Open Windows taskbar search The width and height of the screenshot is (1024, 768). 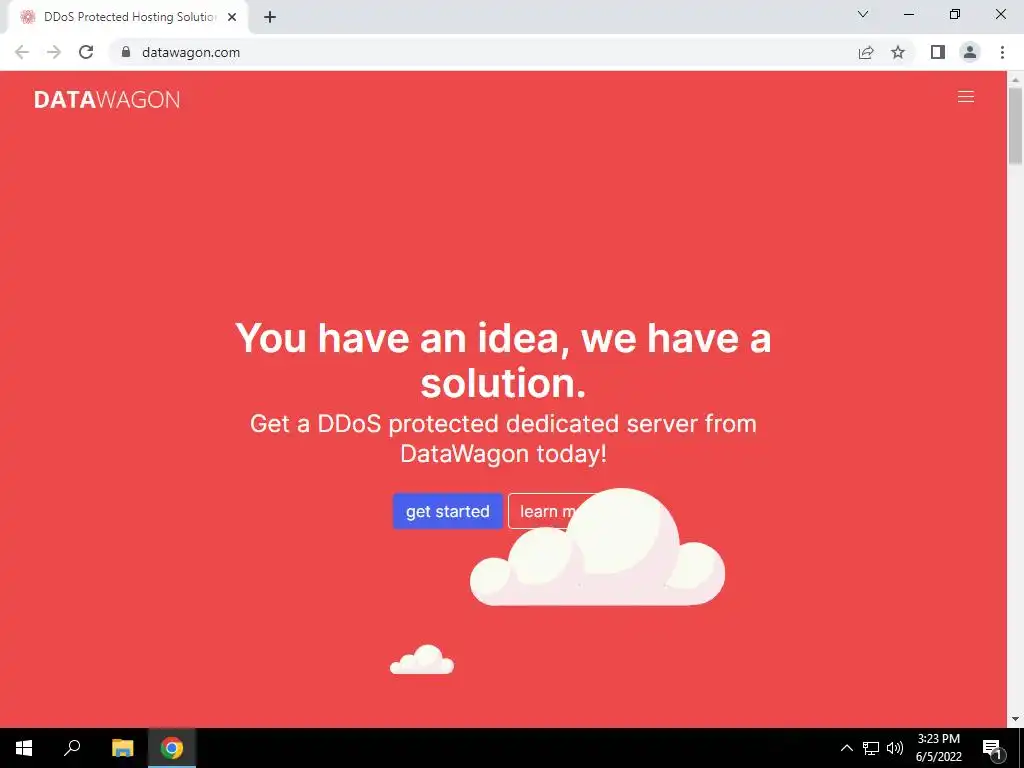pyautogui.click(x=72, y=748)
